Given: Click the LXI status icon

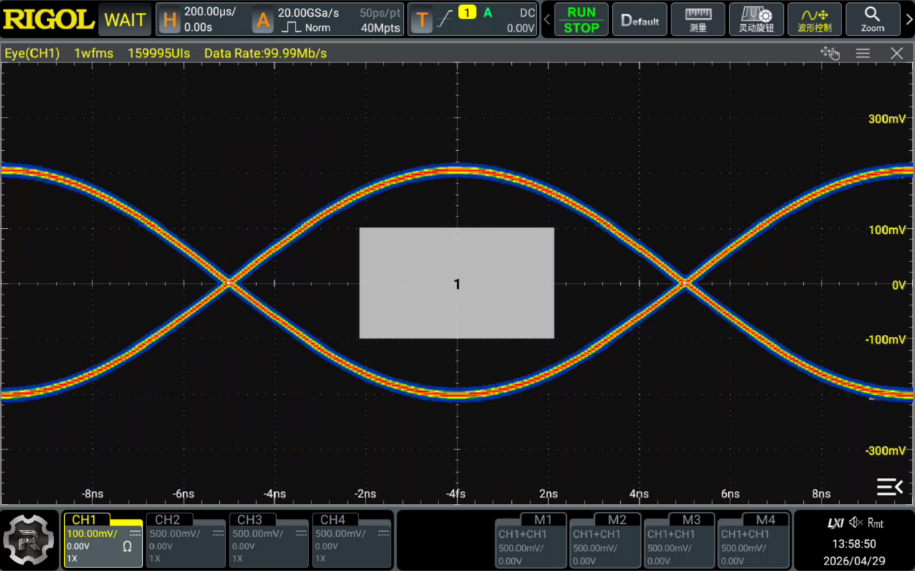Looking at the screenshot, I should [x=836, y=523].
